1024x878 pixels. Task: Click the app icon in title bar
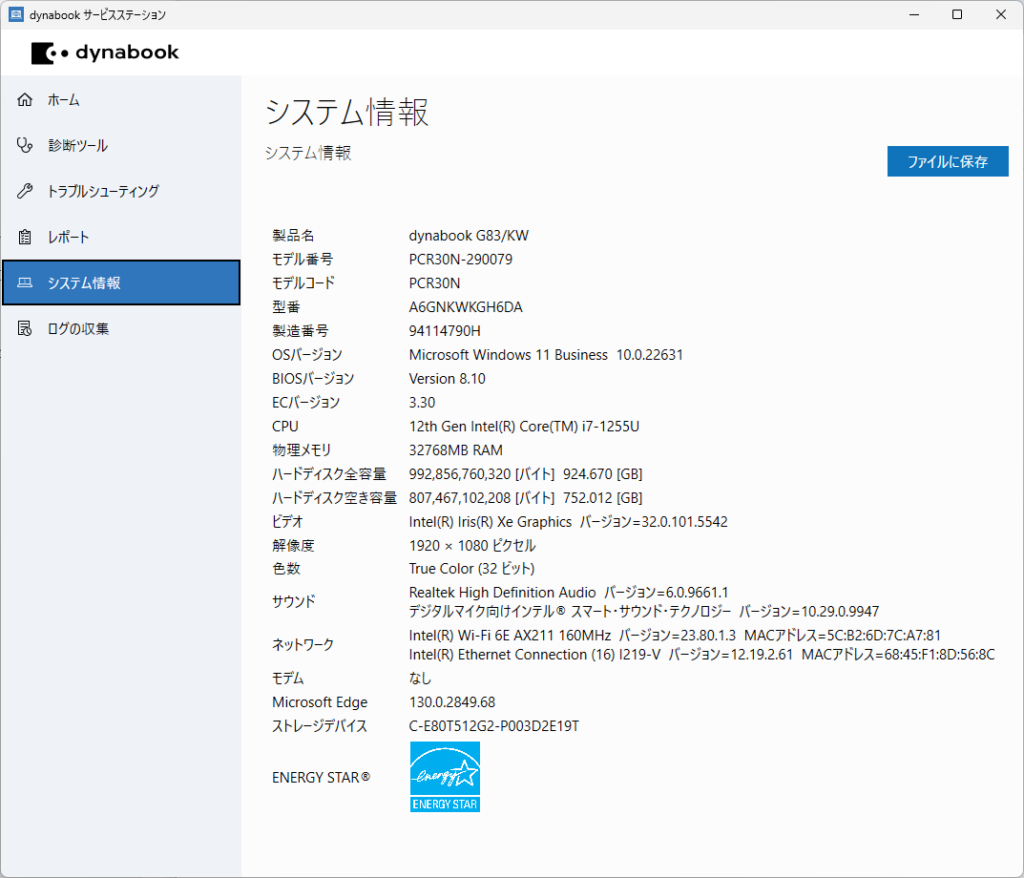click(16, 14)
